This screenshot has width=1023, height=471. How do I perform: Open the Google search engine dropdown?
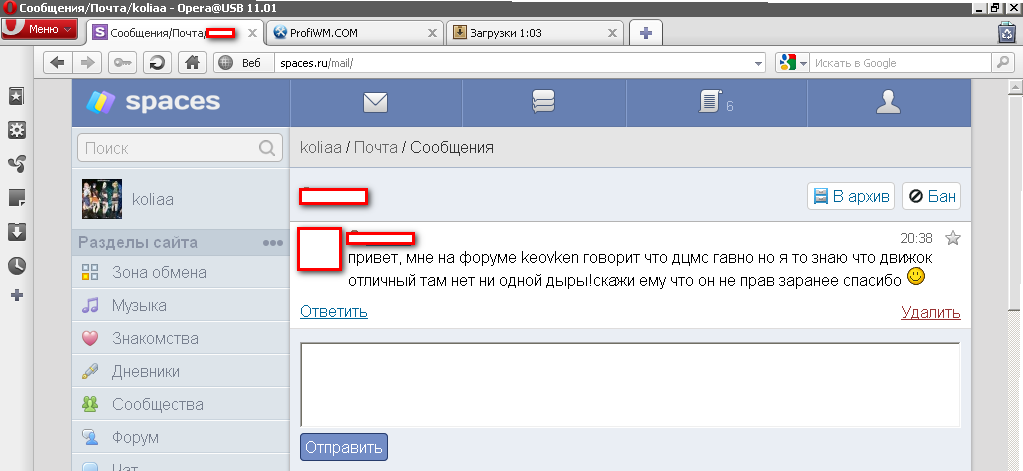[x=792, y=63]
